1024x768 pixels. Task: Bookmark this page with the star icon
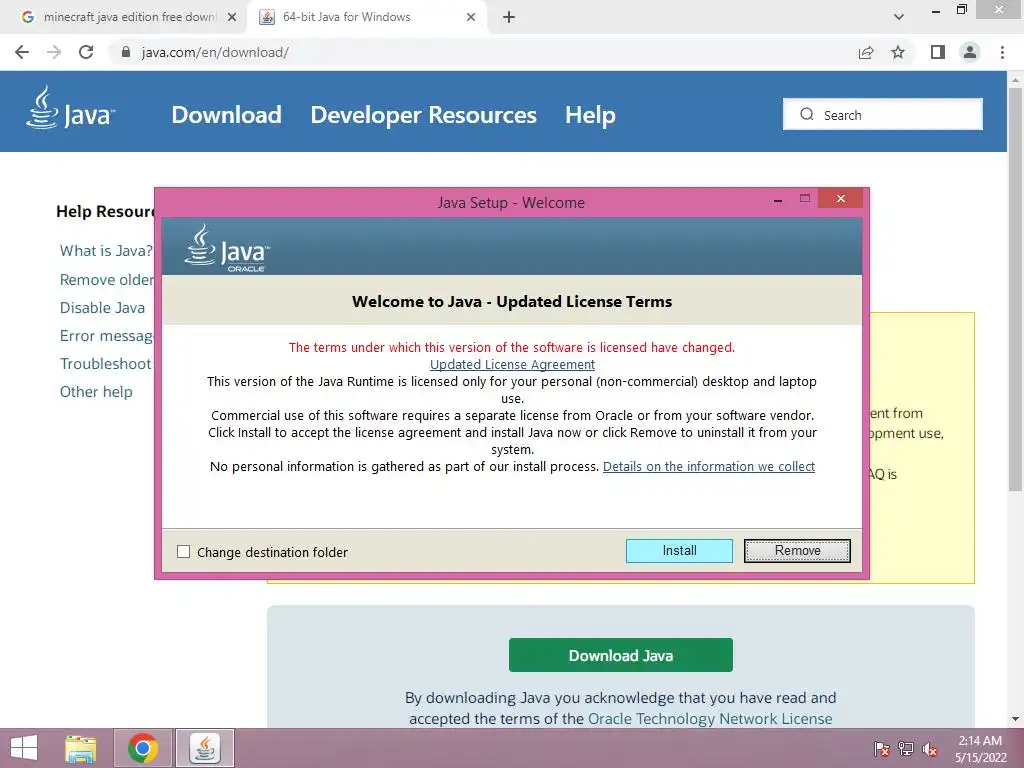(898, 52)
